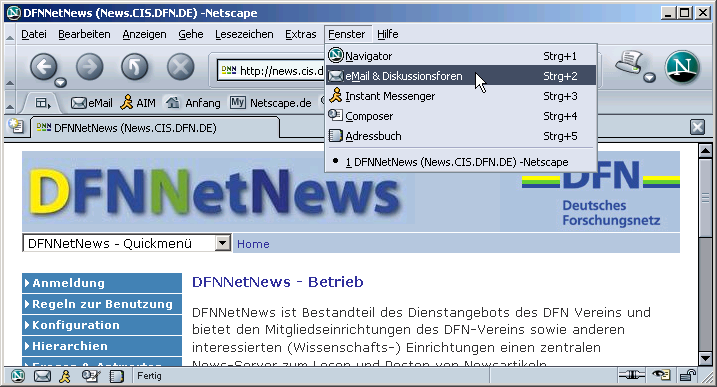The image size is (717, 387).
Task: Choose Instant Messenger menu entry
Action: [x=461, y=96]
